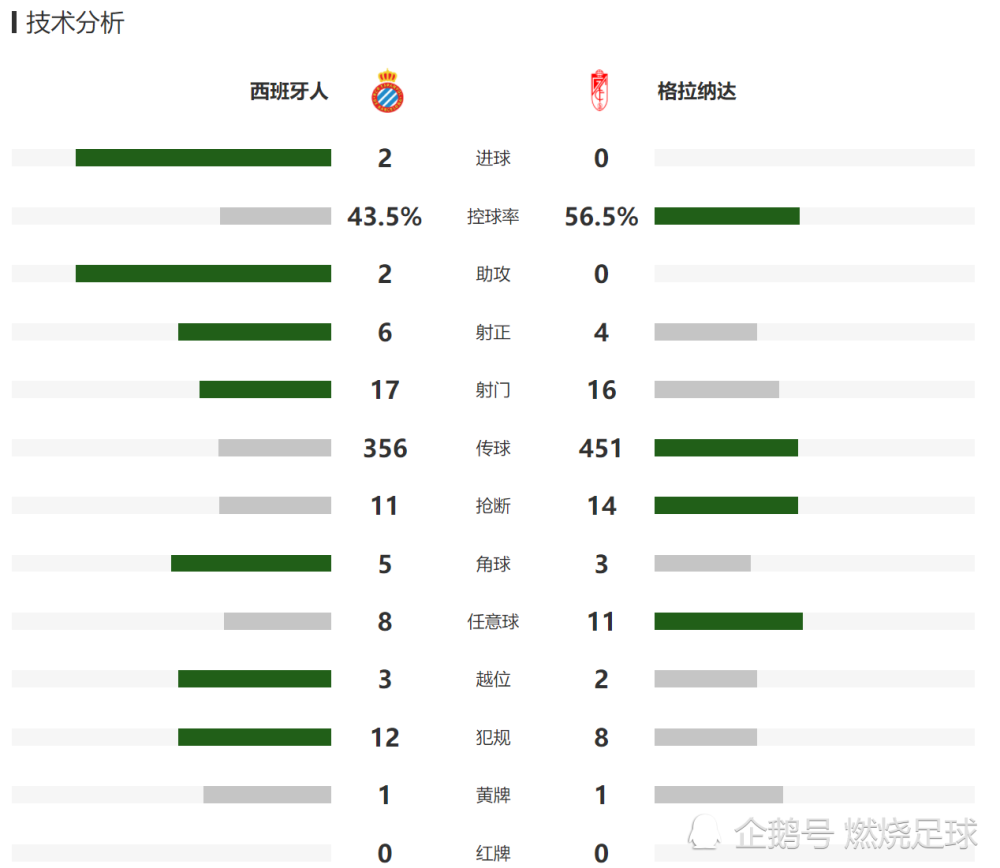The width and height of the screenshot is (1000, 868).
Task: Click the Granada team crest icon
Action: point(599,91)
